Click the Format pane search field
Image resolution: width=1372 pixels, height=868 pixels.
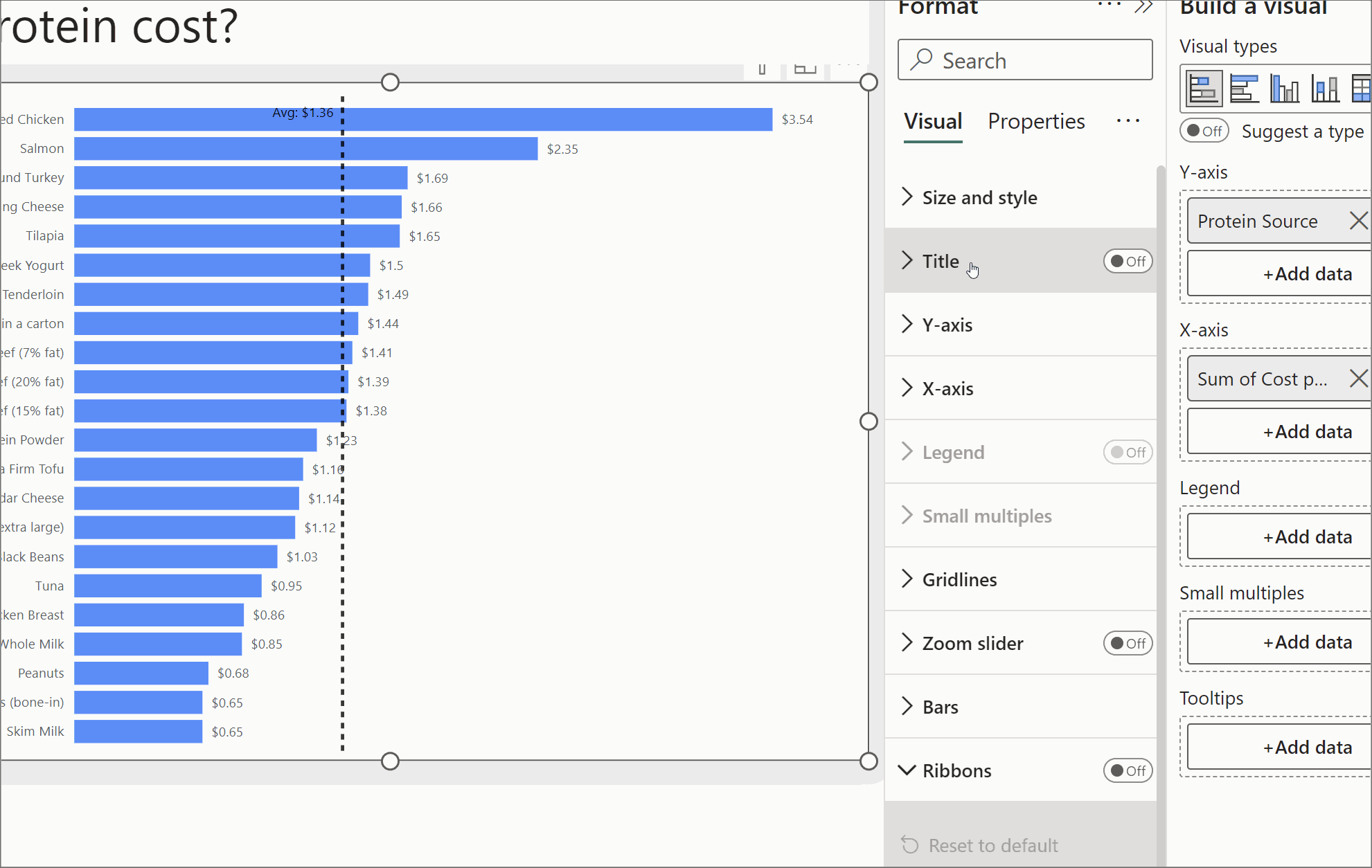tap(1025, 60)
